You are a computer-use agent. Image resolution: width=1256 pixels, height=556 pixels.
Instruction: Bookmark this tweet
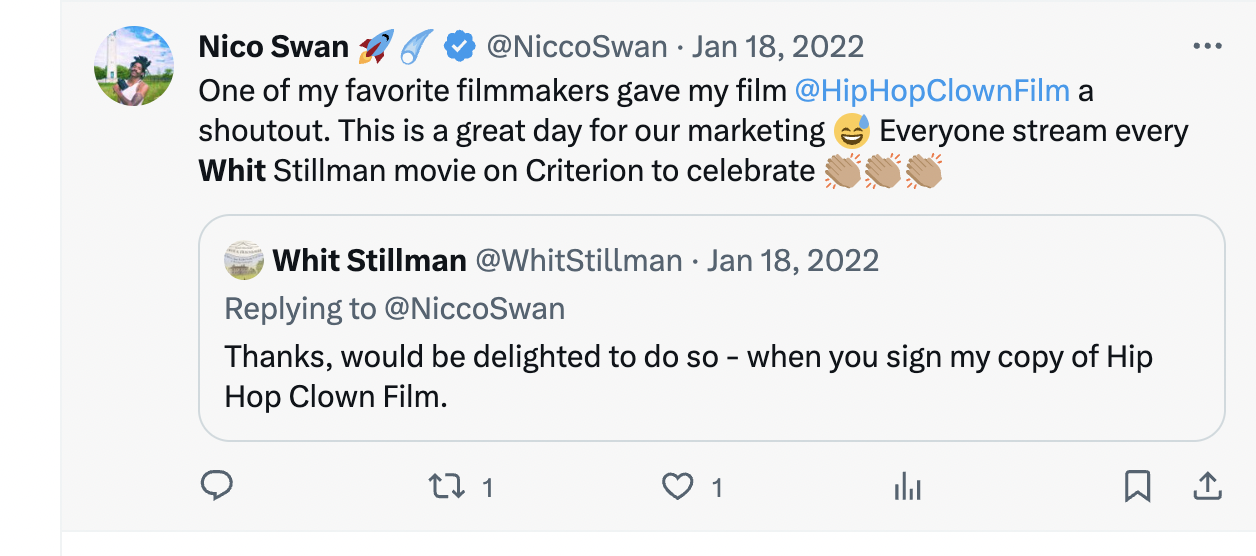pyautogui.click(x=1137, y=487)
